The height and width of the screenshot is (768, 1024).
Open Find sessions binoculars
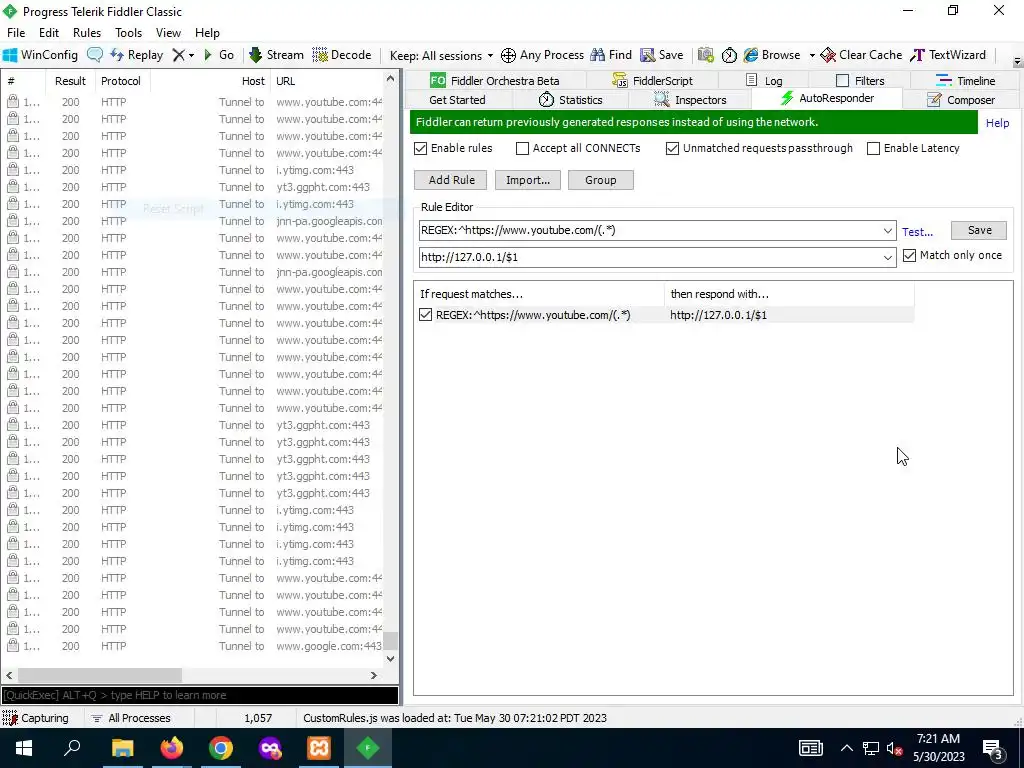point(611,55)
